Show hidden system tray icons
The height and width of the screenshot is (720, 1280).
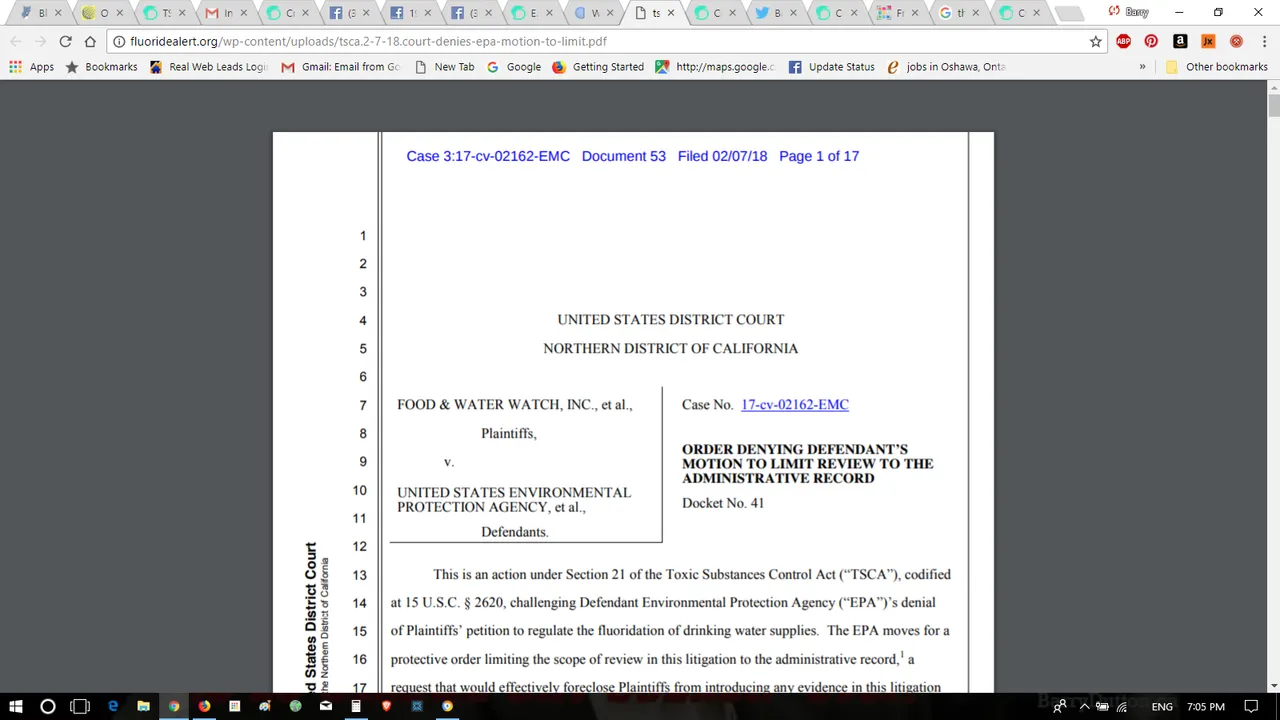click(1084, 706)
